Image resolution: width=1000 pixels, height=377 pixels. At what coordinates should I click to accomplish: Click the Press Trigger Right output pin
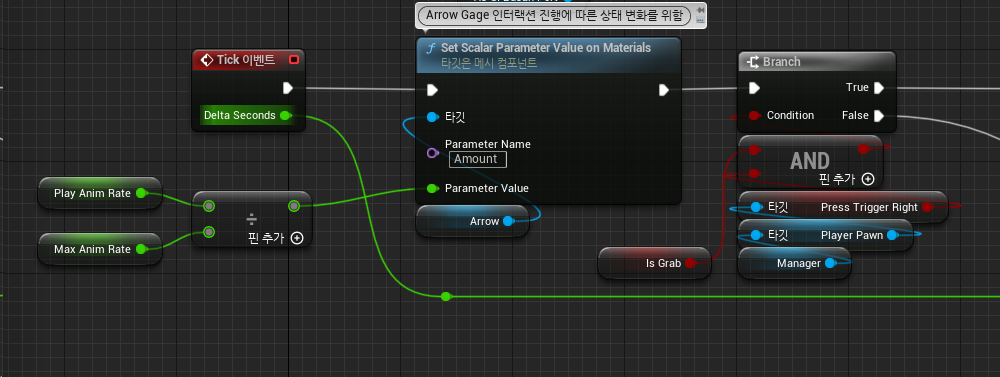pyautogui.click(x=927, y=207)
